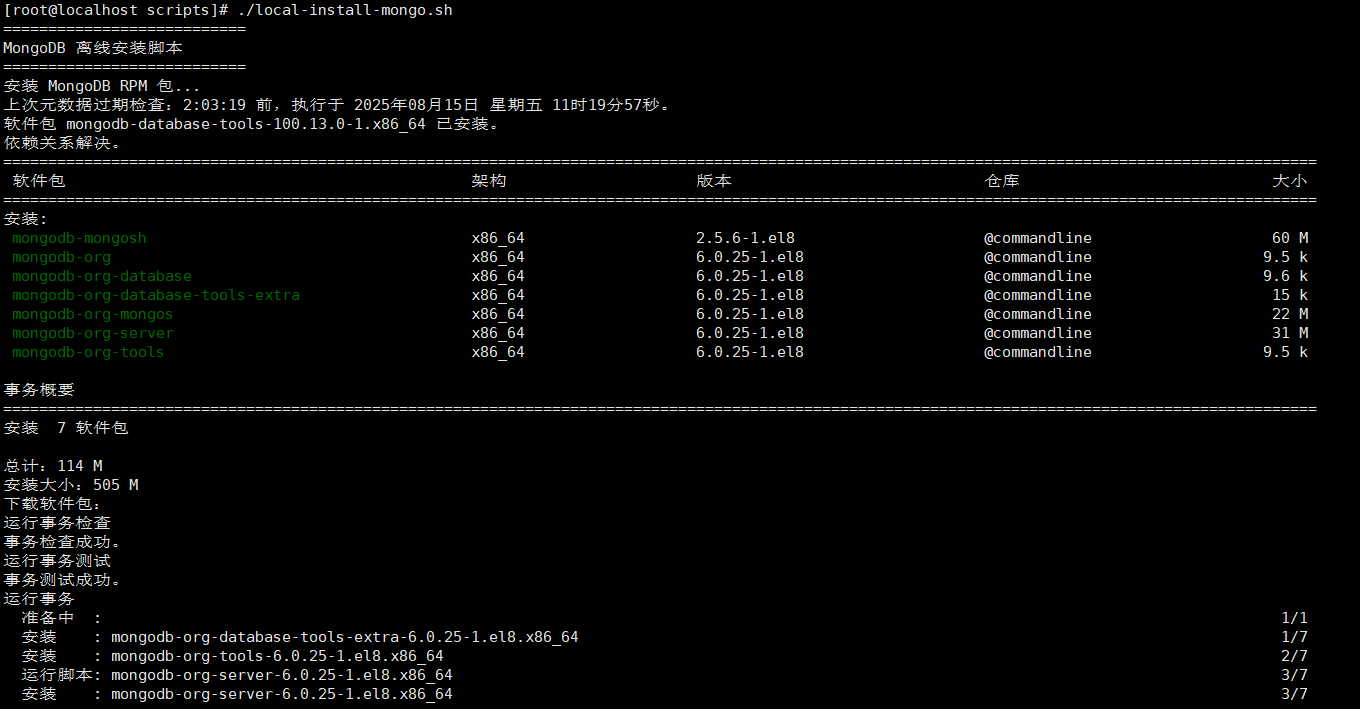Click the "运行脚本" step label

click(57, 675)
